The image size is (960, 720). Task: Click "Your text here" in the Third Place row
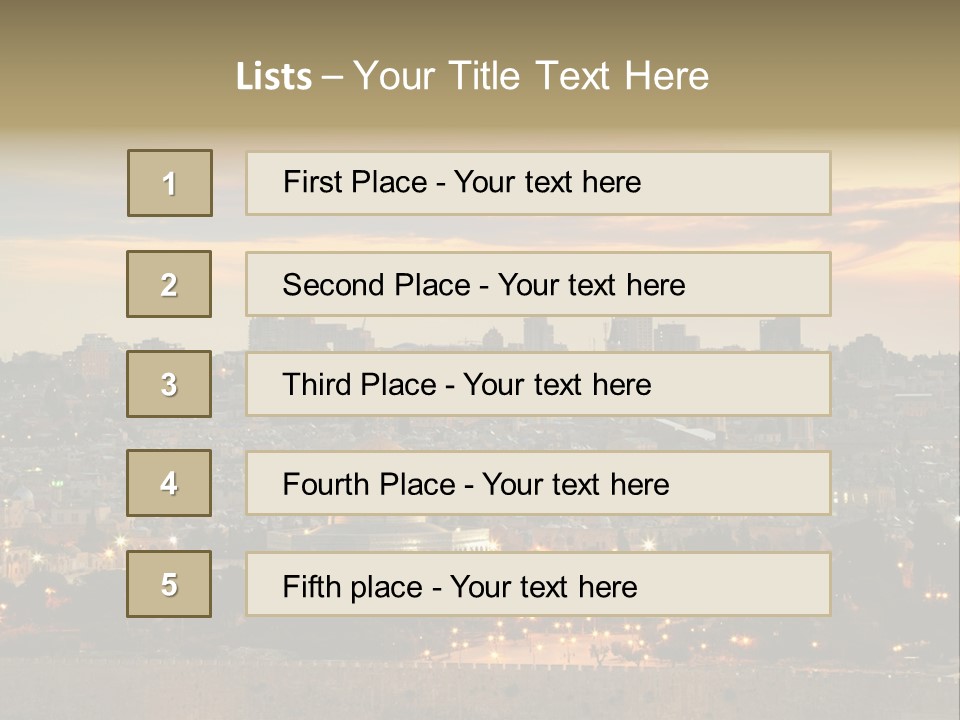pyautogui.click(x=557, y=385)
